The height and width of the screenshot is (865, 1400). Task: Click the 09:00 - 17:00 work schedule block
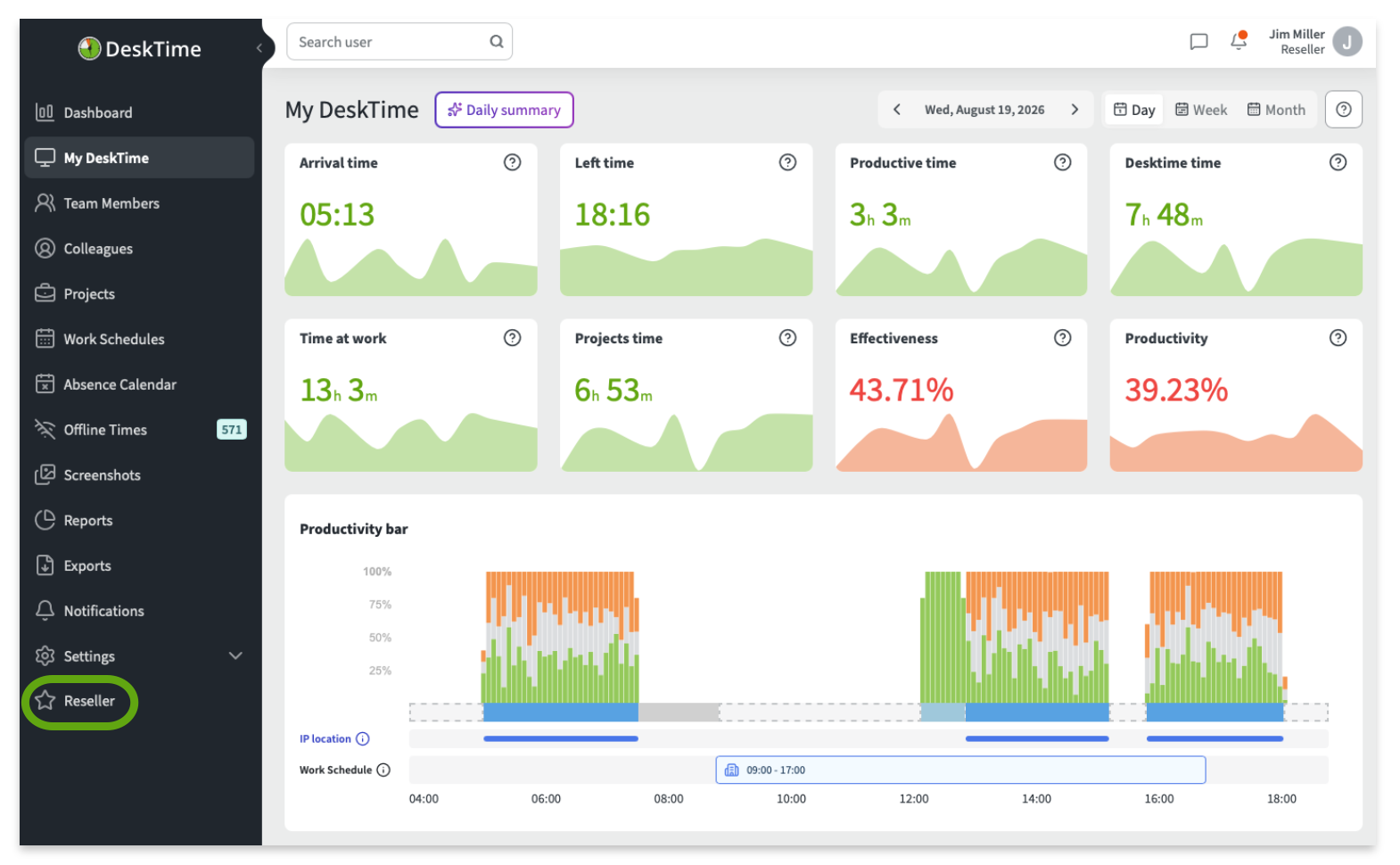[960, 770]
